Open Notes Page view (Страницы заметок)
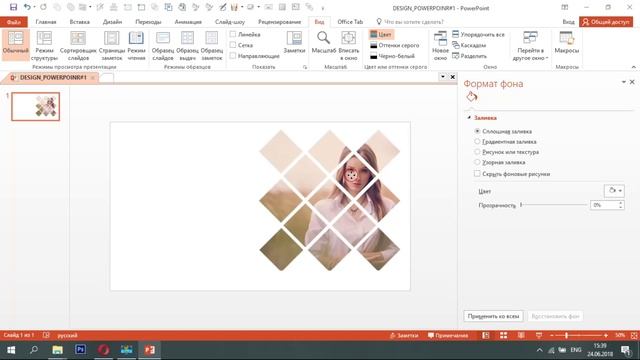 click(111, 46)
